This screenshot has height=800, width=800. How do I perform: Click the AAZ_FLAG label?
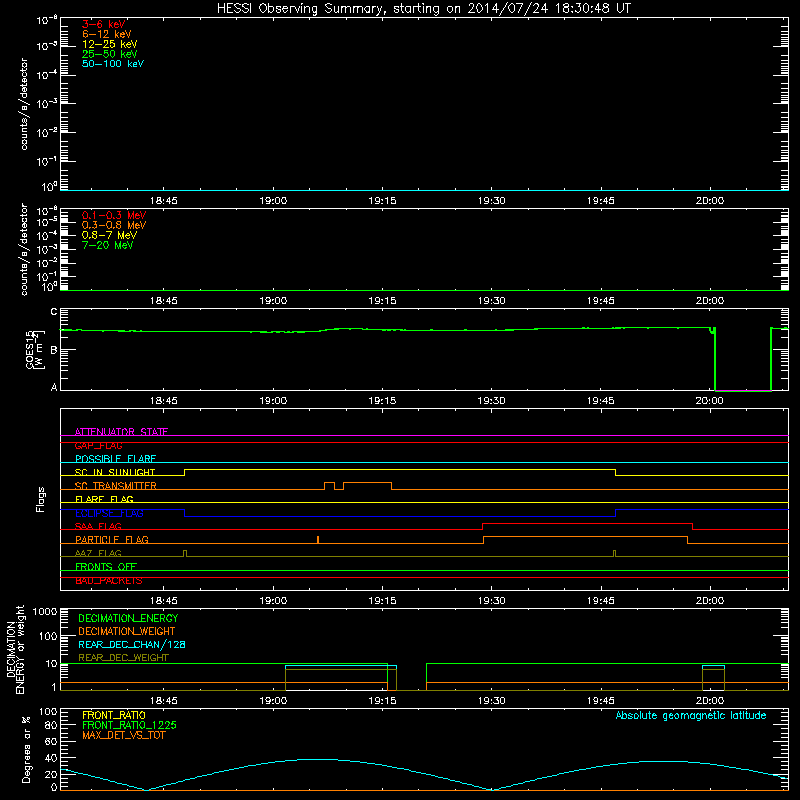[98, 553]
